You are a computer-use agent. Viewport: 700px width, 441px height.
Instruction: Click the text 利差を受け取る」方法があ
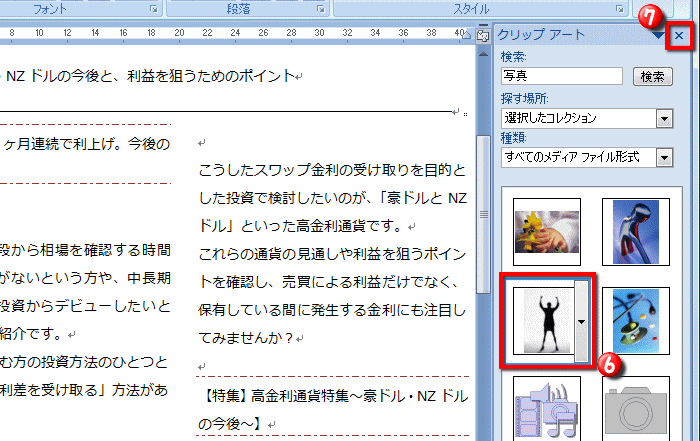click(x=84, y=391)
